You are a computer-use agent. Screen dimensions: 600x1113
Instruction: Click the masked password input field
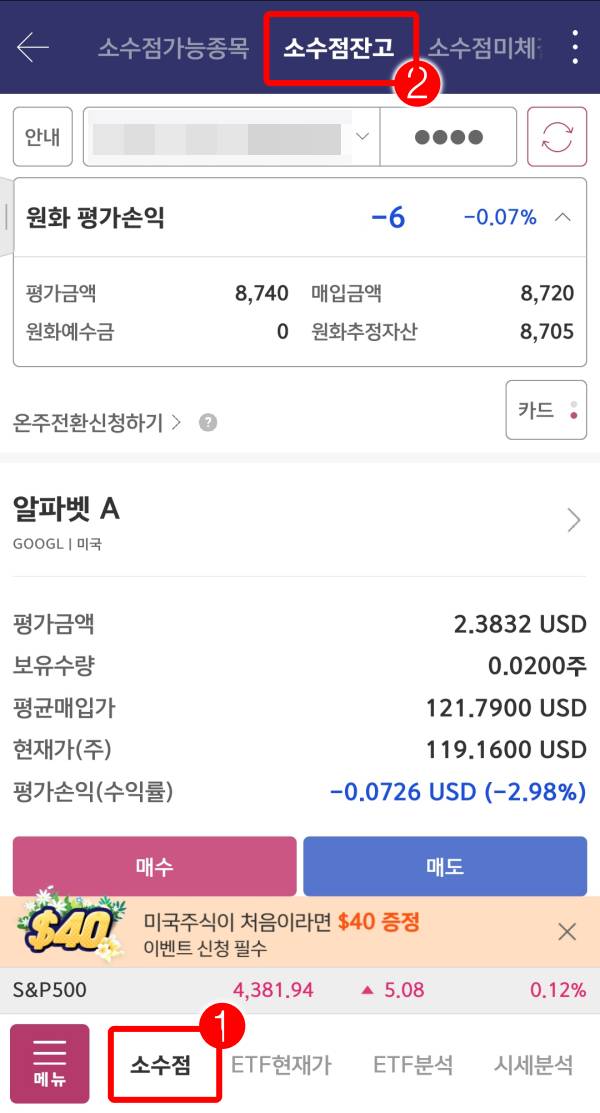click(446, 136)
